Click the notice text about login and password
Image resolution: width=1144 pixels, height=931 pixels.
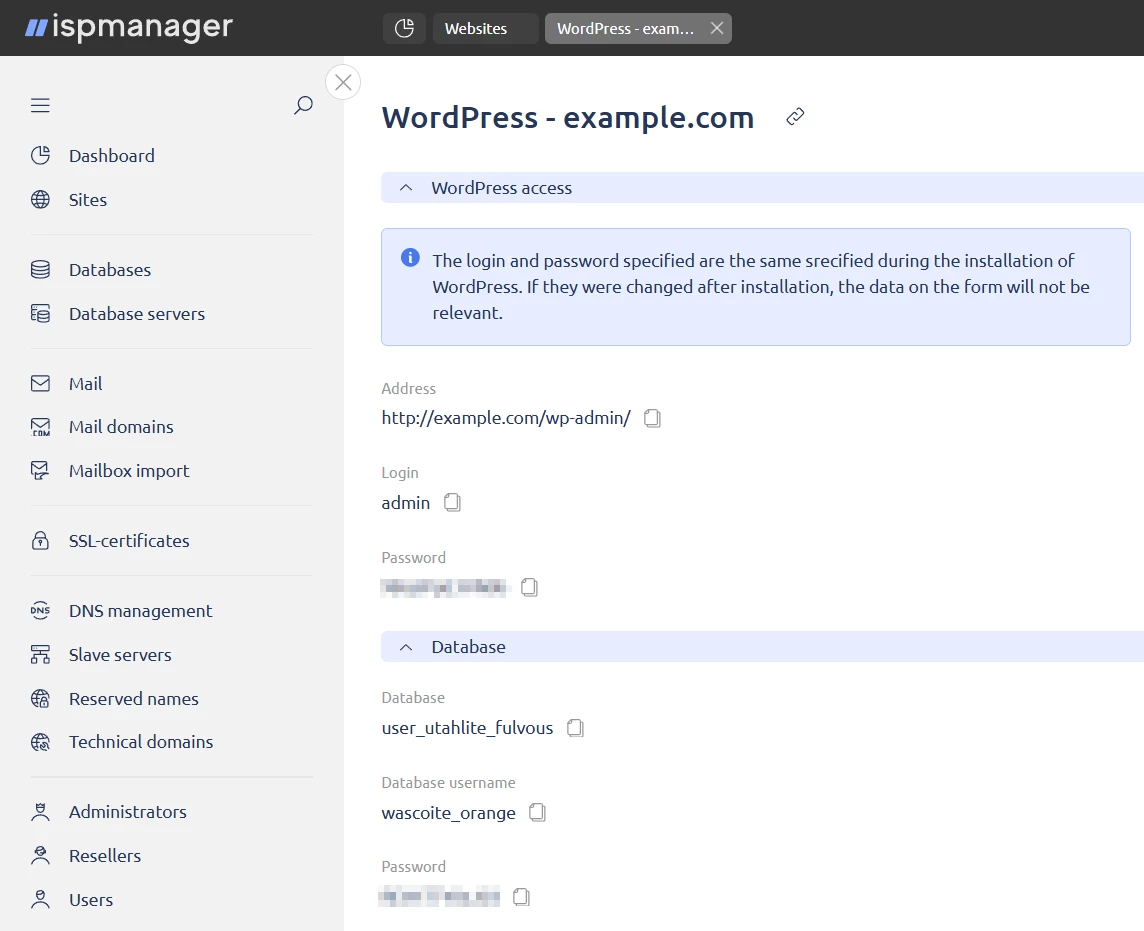click(x=760, y=287)
